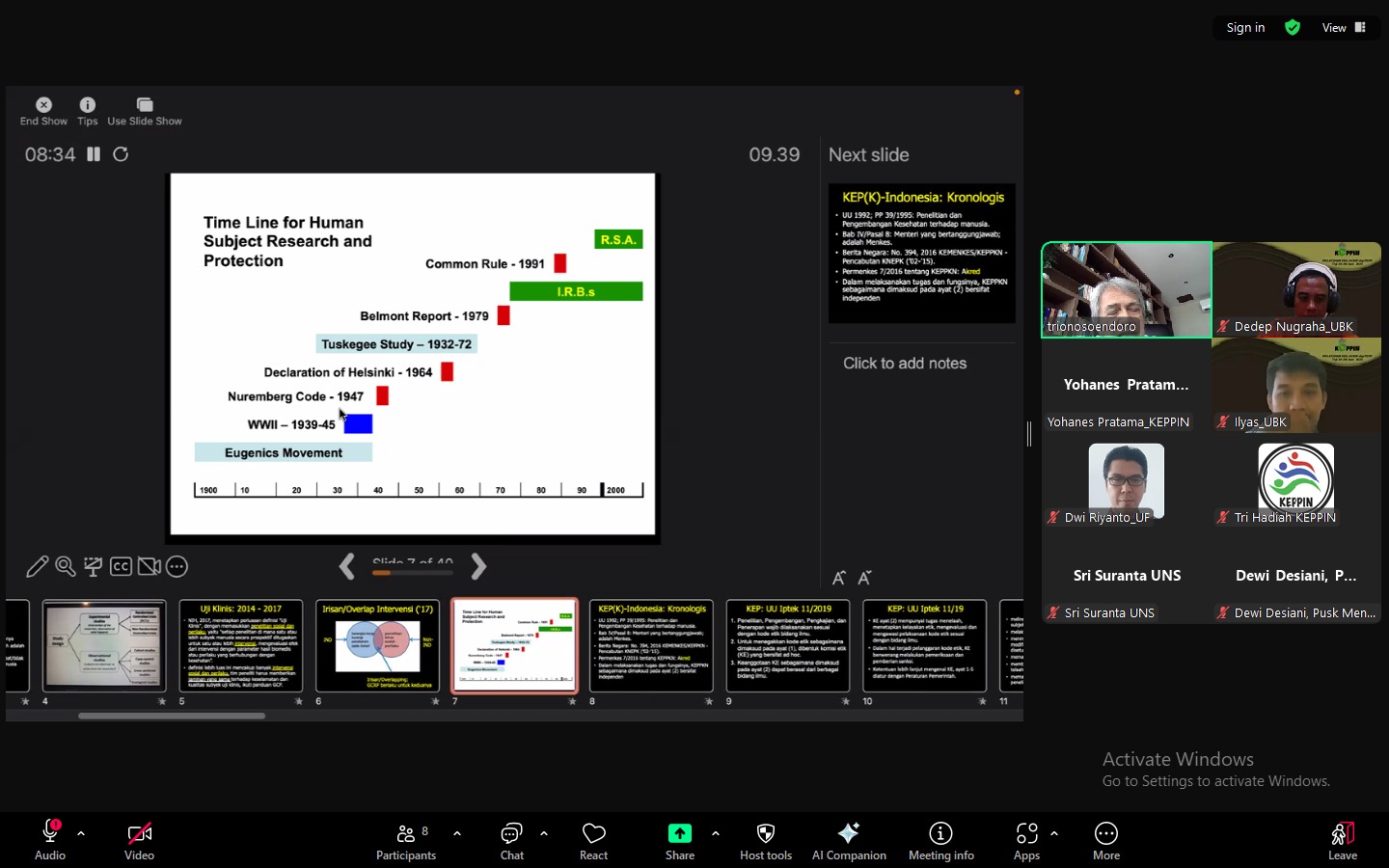Select KEP UU Iptek 11/19 slide 10
The width and height of the screenshot is (1389, 868).
(925, 645)
